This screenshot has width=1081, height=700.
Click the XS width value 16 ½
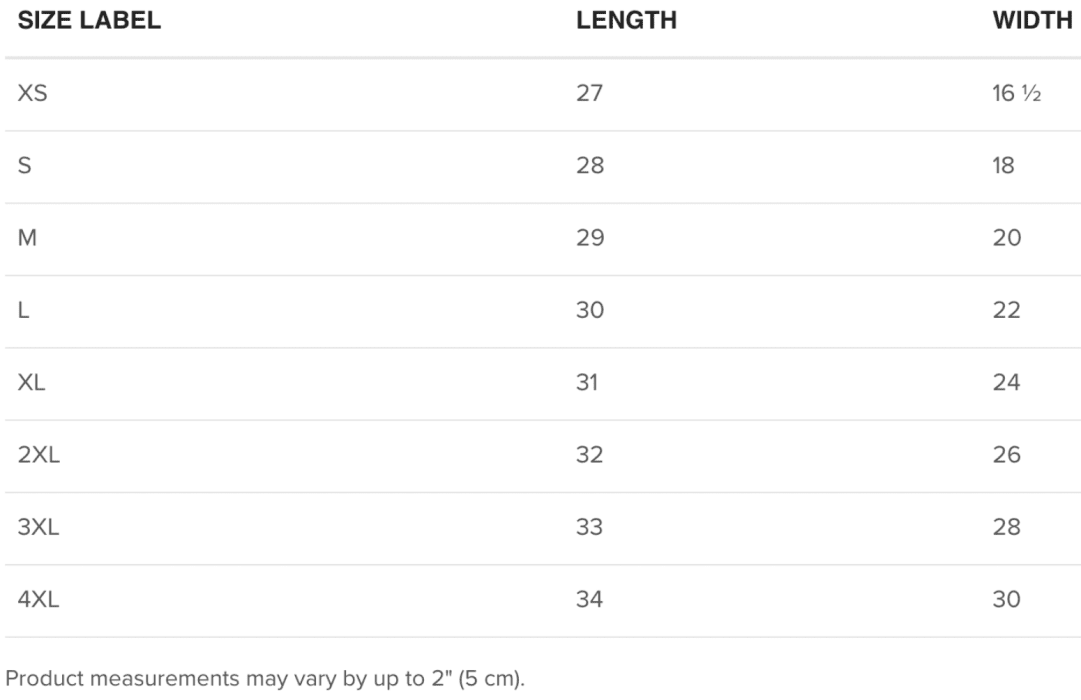[1016, 93]
